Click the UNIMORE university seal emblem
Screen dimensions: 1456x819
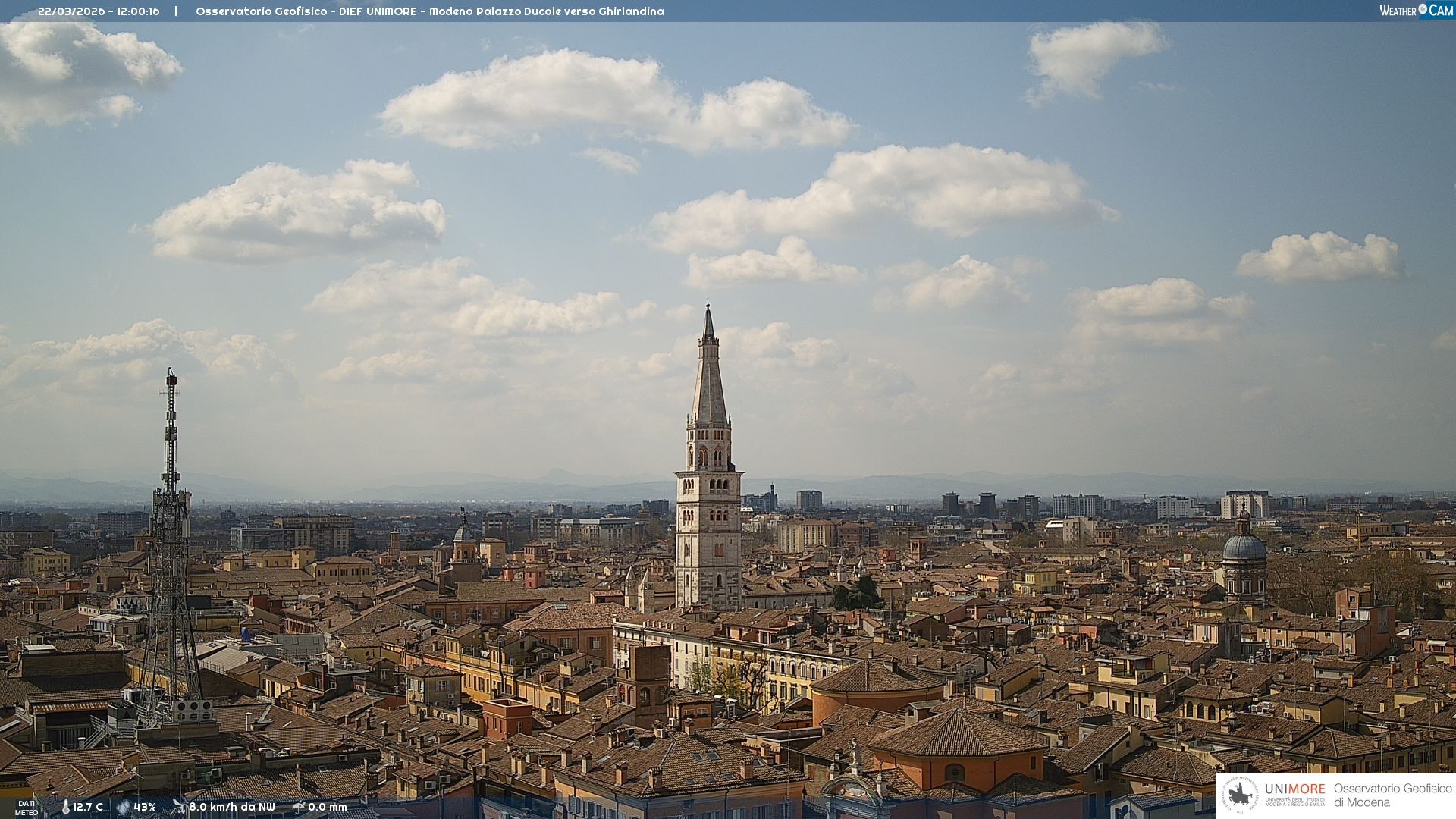(x=1241, y=795)
